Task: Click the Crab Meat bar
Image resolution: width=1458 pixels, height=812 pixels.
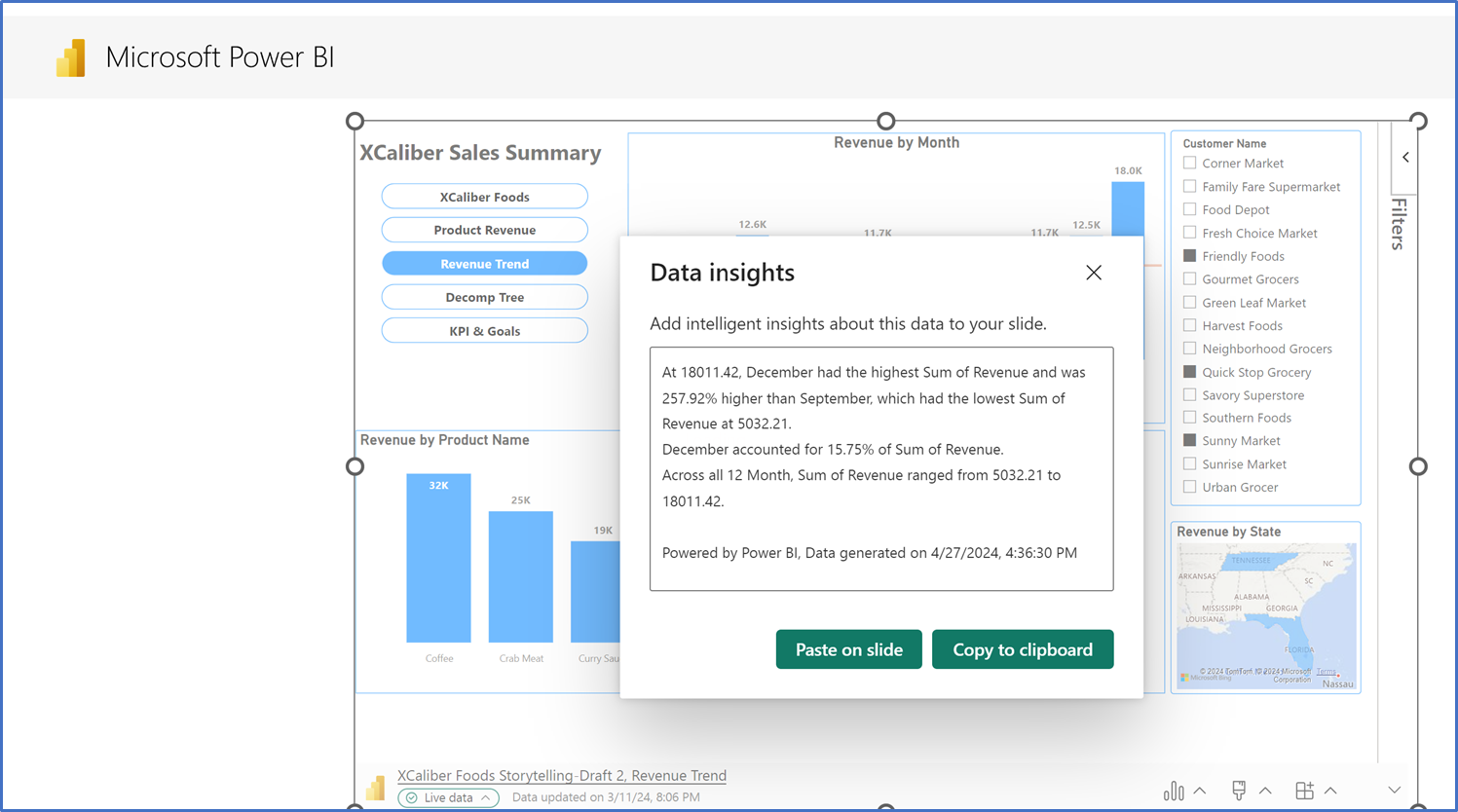Action: pyautogui.click(x=521, y=576)
